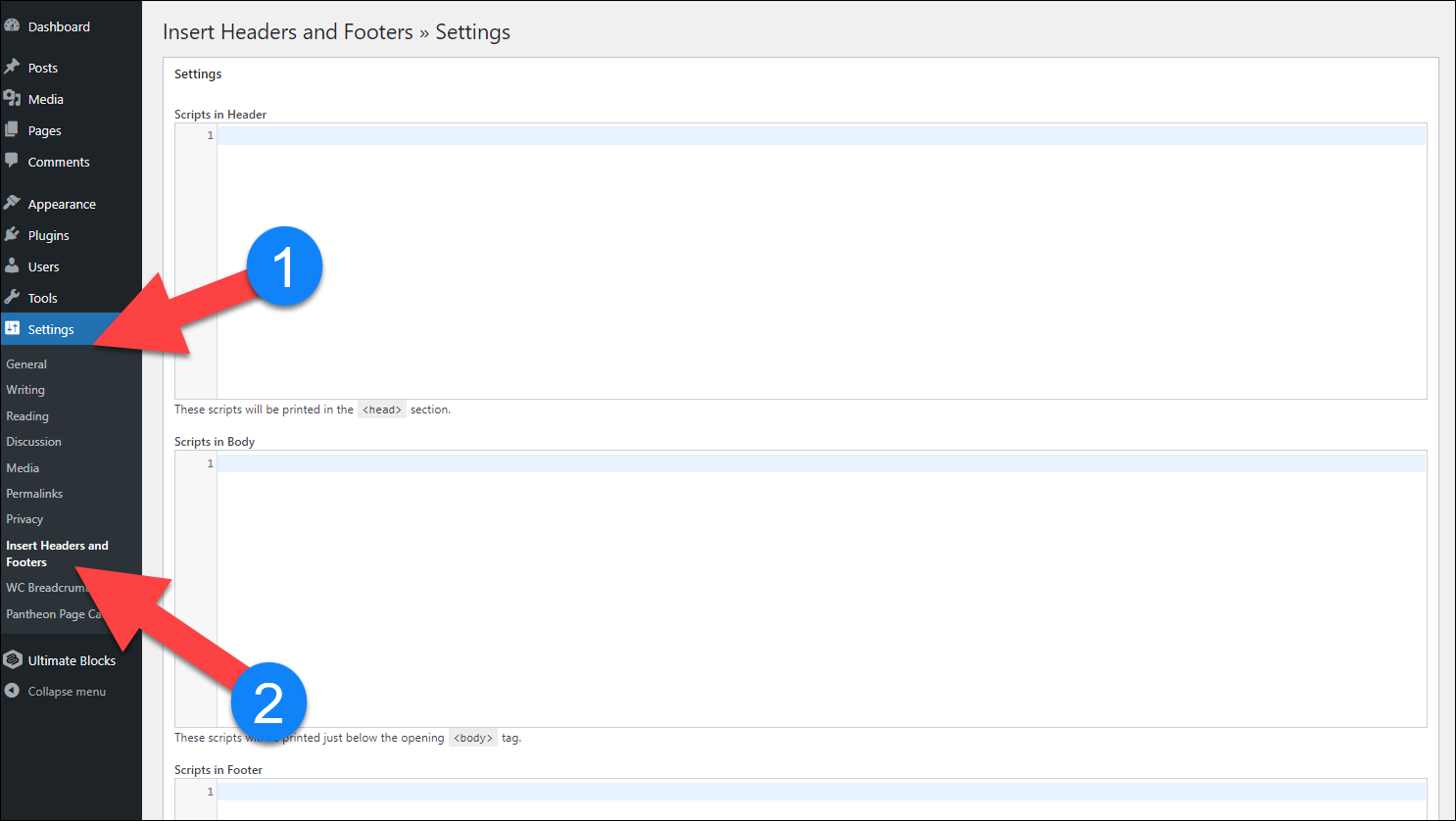Click the 'Settings' panel heading text
This screenshot has height=821, width=1456.
tap(198, 73)
